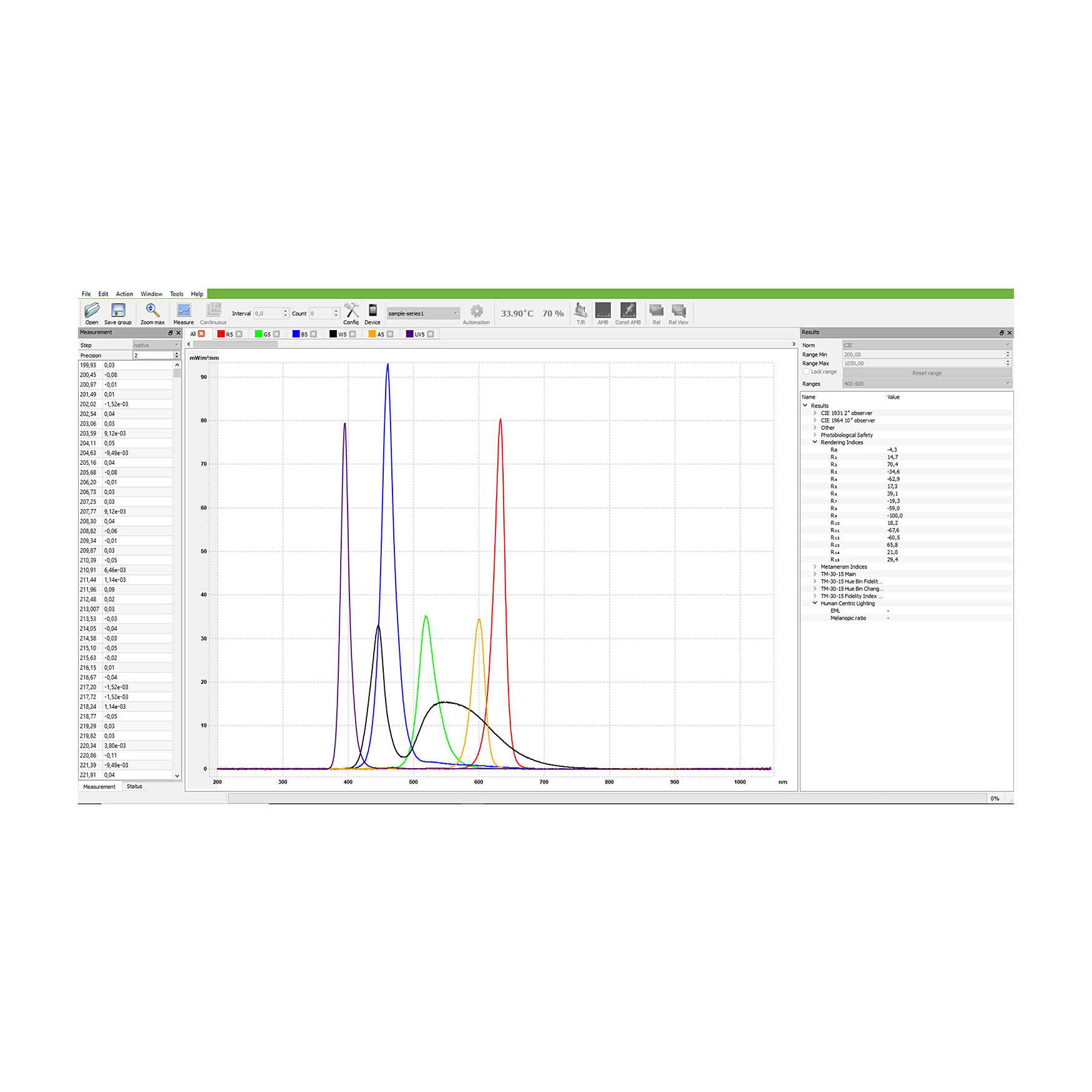
Task: Click the Rel View toolbar icon
Action: tap(678, 310)
